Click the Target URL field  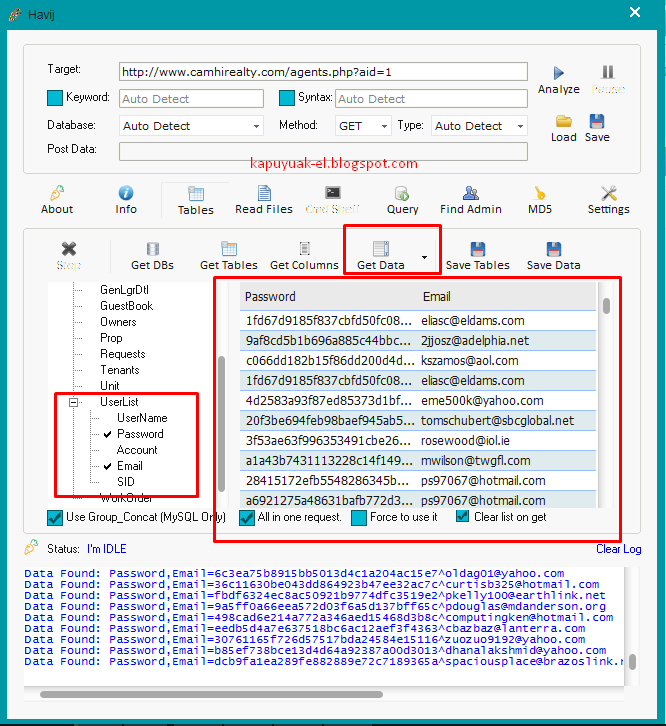(323, 72)
